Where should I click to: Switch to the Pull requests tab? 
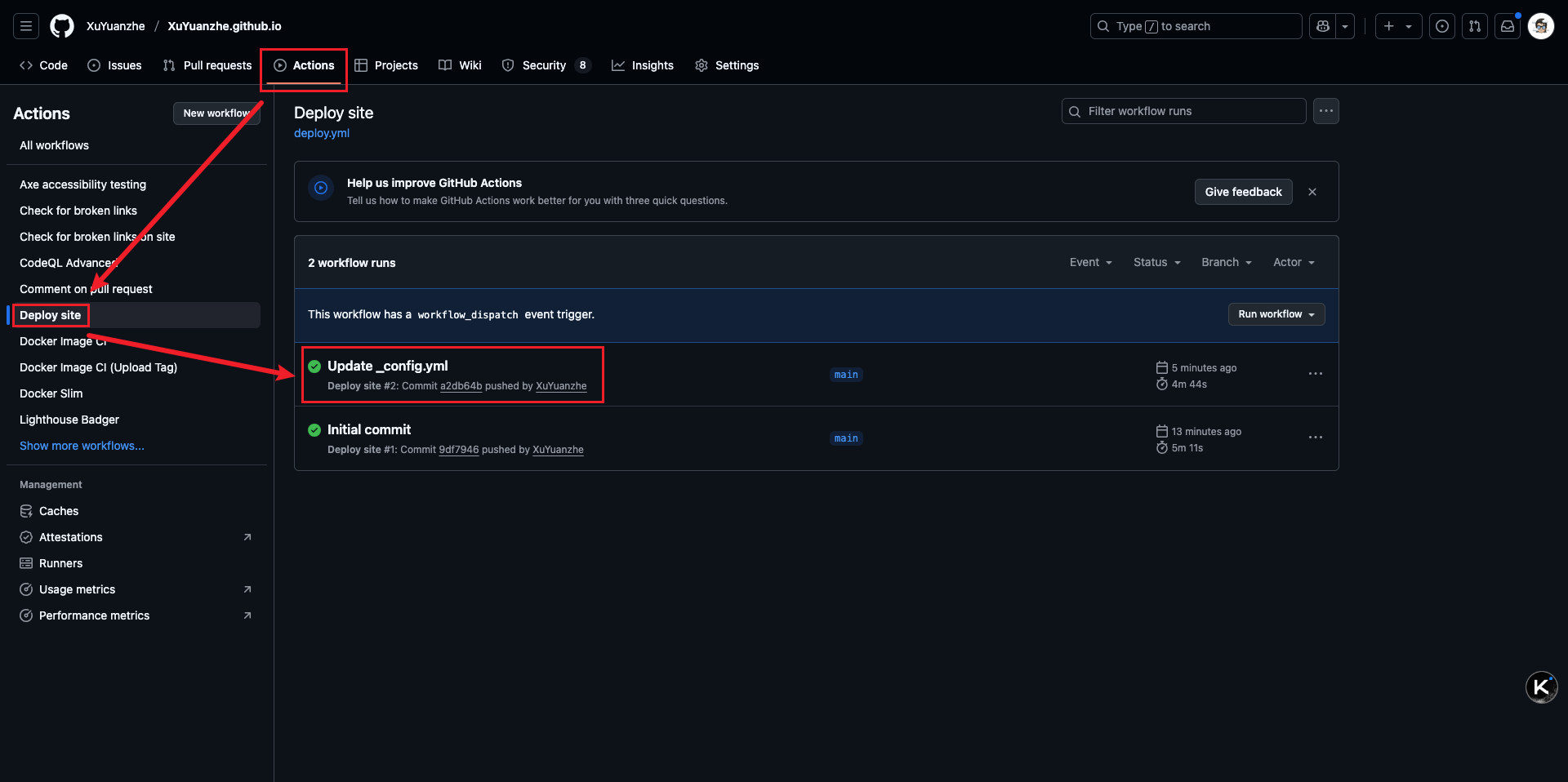point(207,65)
